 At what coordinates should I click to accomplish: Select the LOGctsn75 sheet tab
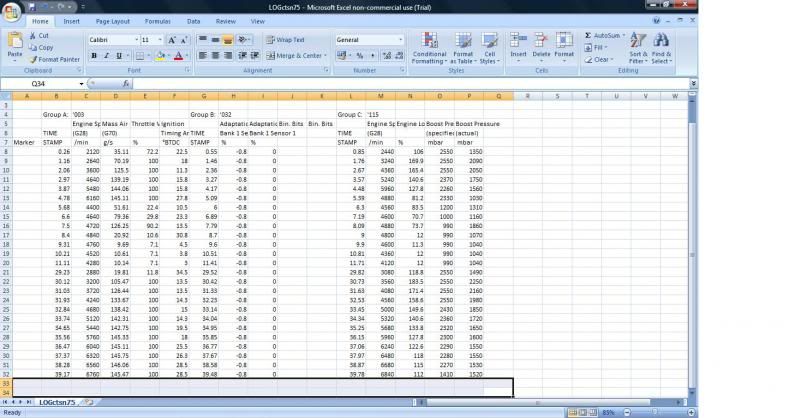click(58, 402)
